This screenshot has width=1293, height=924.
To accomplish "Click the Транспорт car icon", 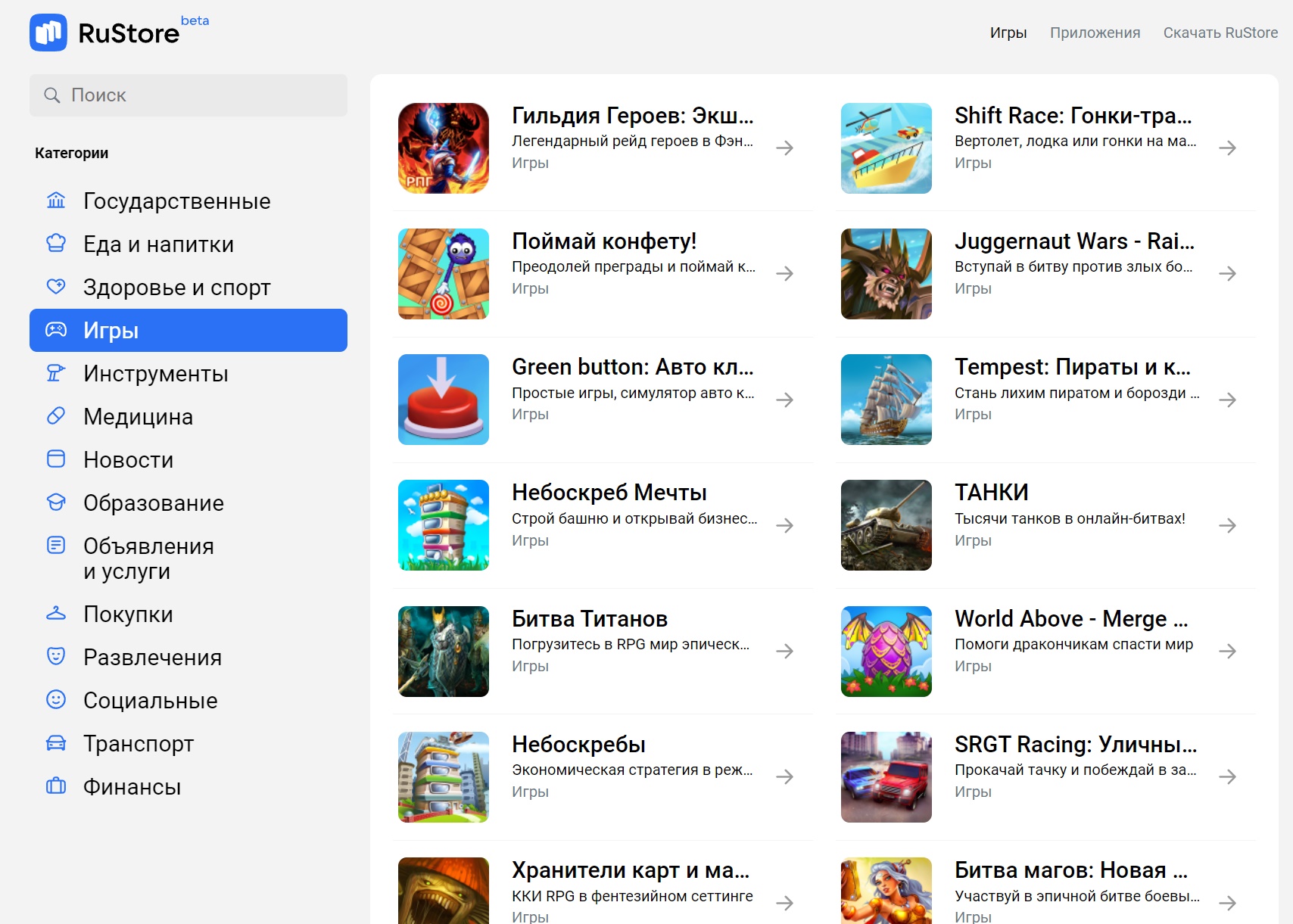I will (56, 743).
